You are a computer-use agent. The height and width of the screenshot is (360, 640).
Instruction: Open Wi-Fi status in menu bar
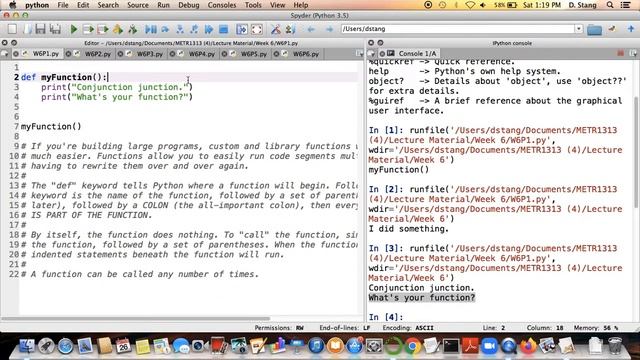(x=470, y=5)
